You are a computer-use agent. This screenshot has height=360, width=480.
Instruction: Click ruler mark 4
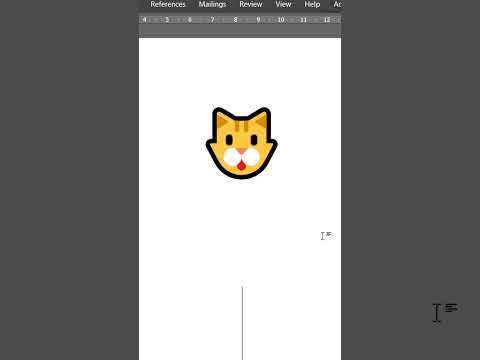click(144, 20)
